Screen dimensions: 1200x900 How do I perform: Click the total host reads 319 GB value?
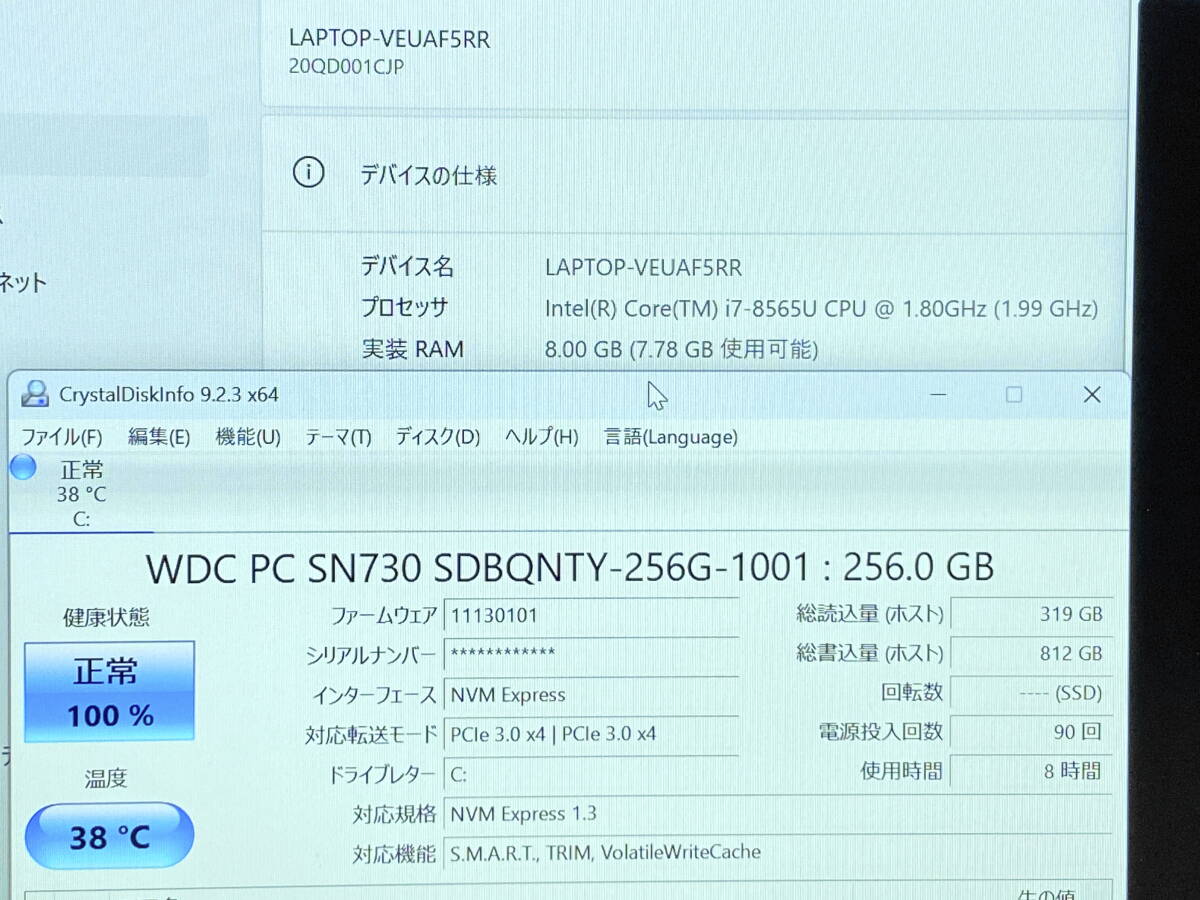click(x=1031, y=614)
